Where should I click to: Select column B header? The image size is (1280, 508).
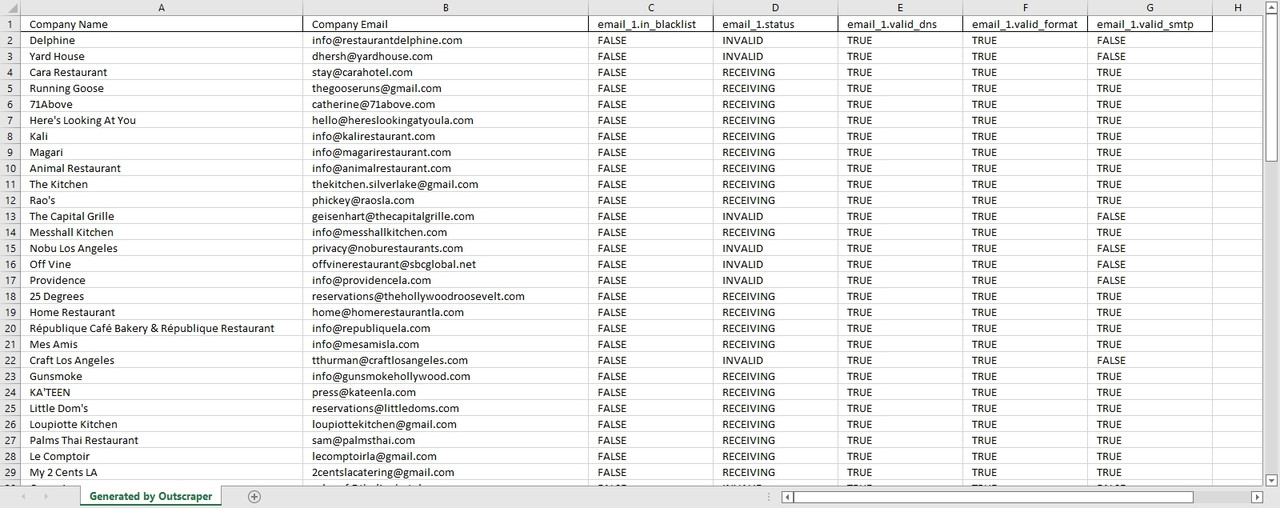(x=446, y=8)
